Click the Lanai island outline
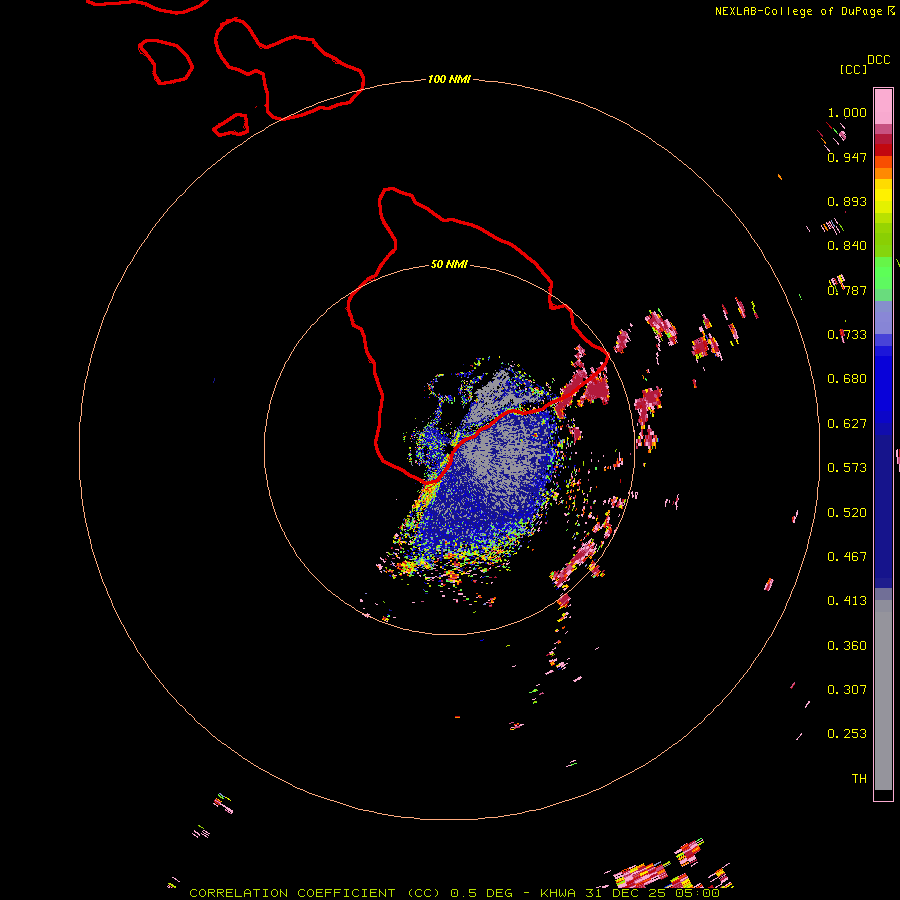The image size is (900, 900). pos(165,61)
